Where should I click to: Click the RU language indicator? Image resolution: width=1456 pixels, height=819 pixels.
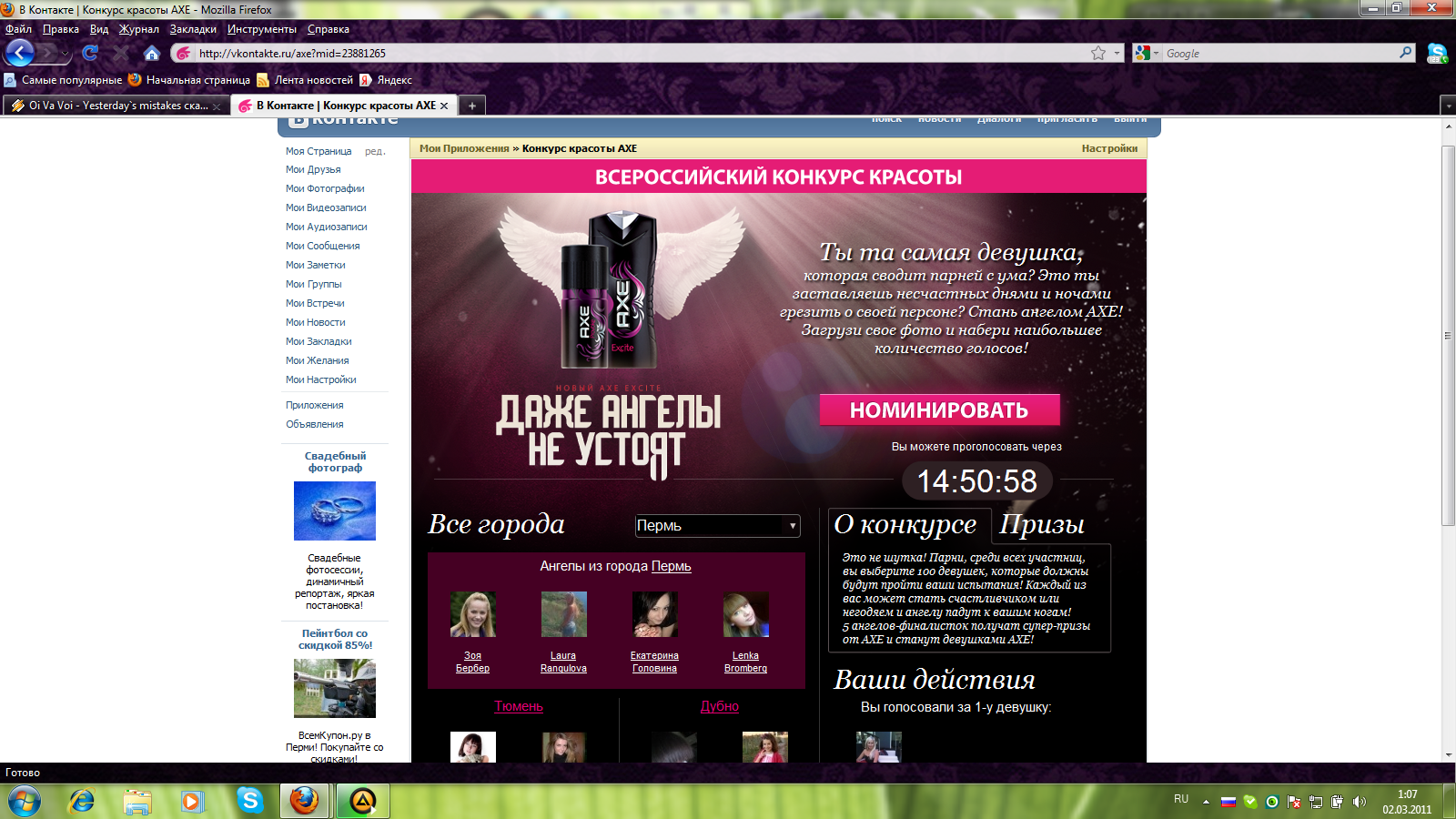tap(1181, 799)
